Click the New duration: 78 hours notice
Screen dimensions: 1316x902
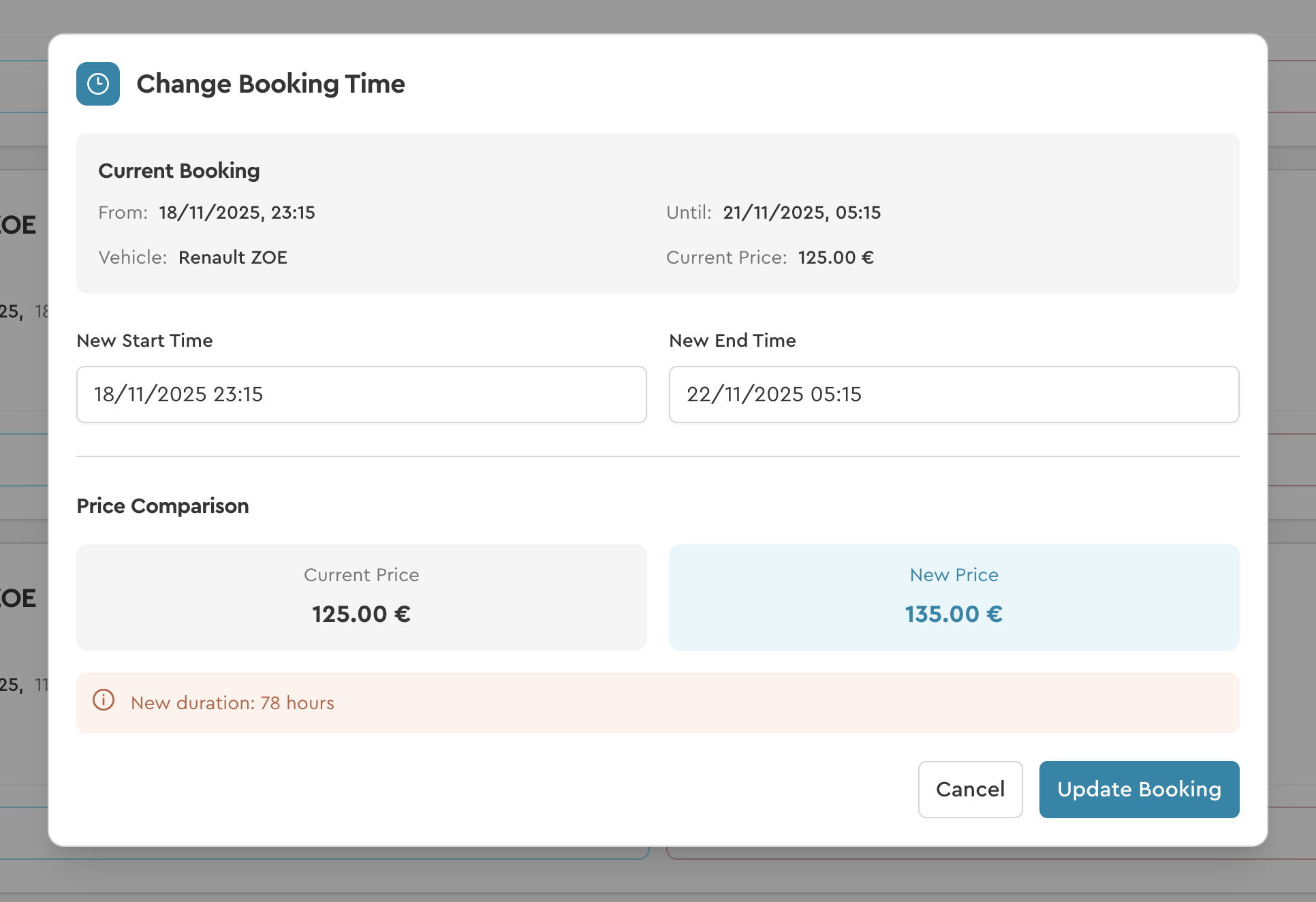(x=232, y=703)
